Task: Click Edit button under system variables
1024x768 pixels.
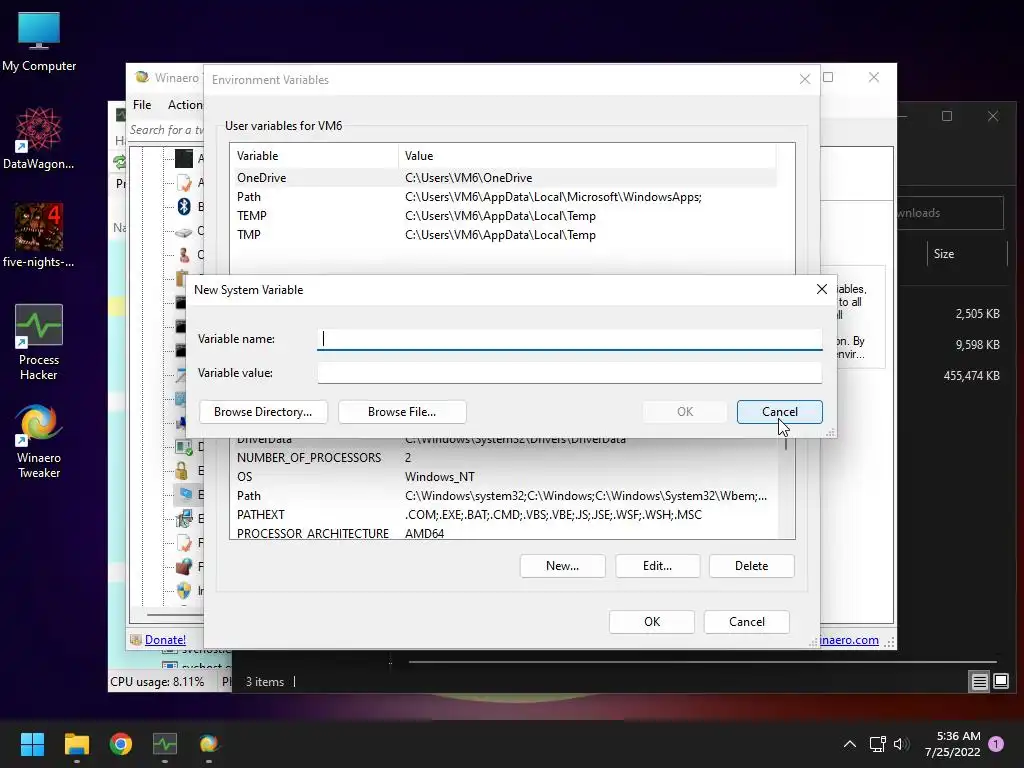Action: (657, 566)
